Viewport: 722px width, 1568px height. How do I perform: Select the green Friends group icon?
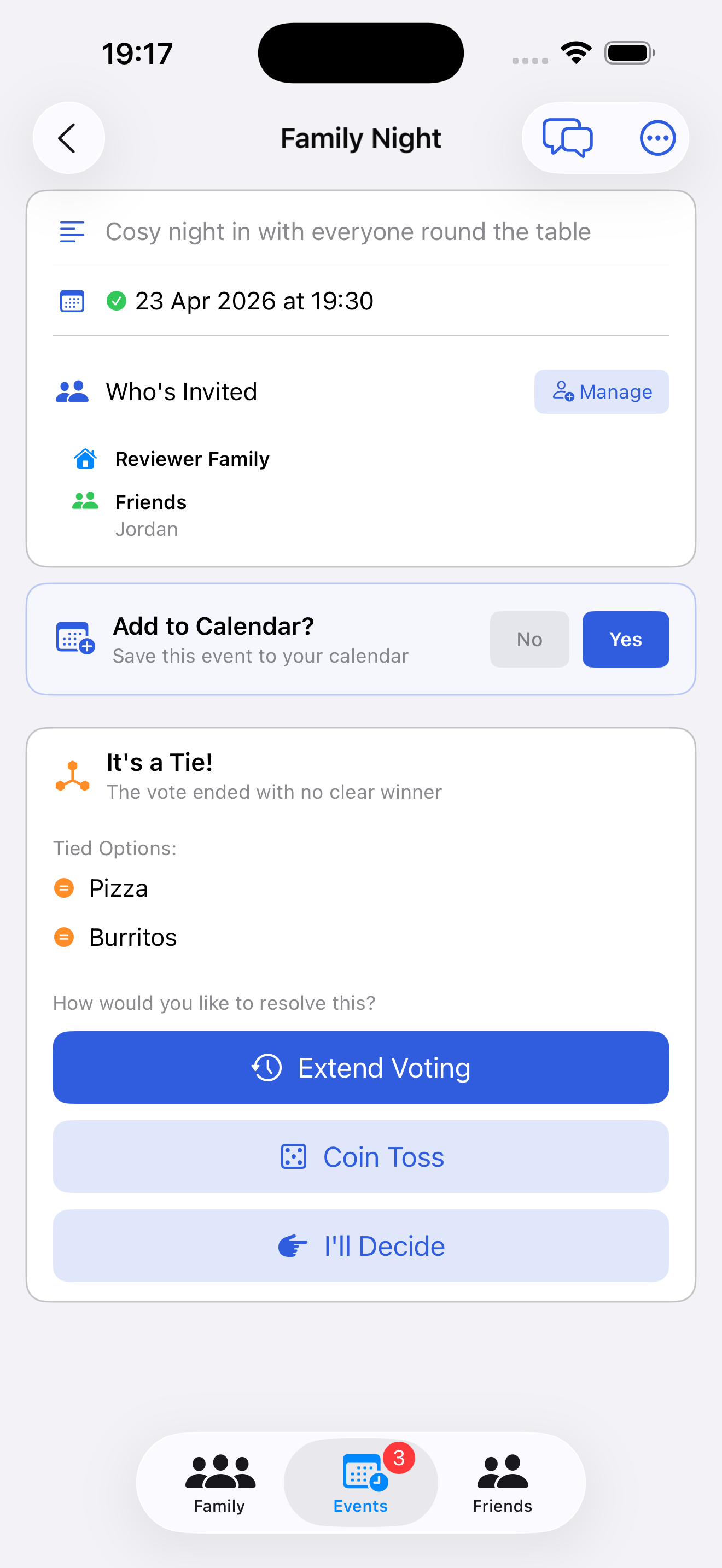tap(85, 501)
